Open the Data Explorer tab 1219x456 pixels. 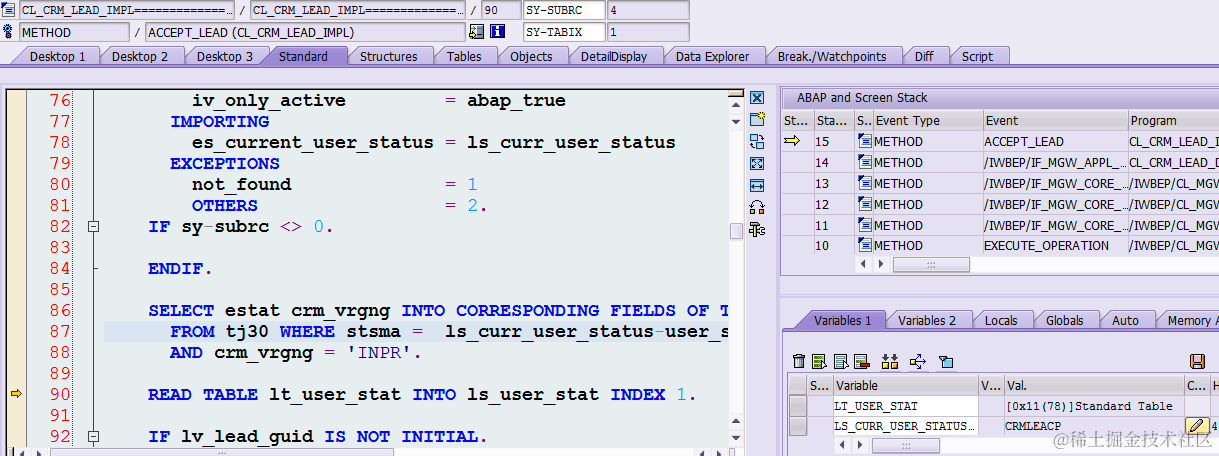[x=712, y=56]
